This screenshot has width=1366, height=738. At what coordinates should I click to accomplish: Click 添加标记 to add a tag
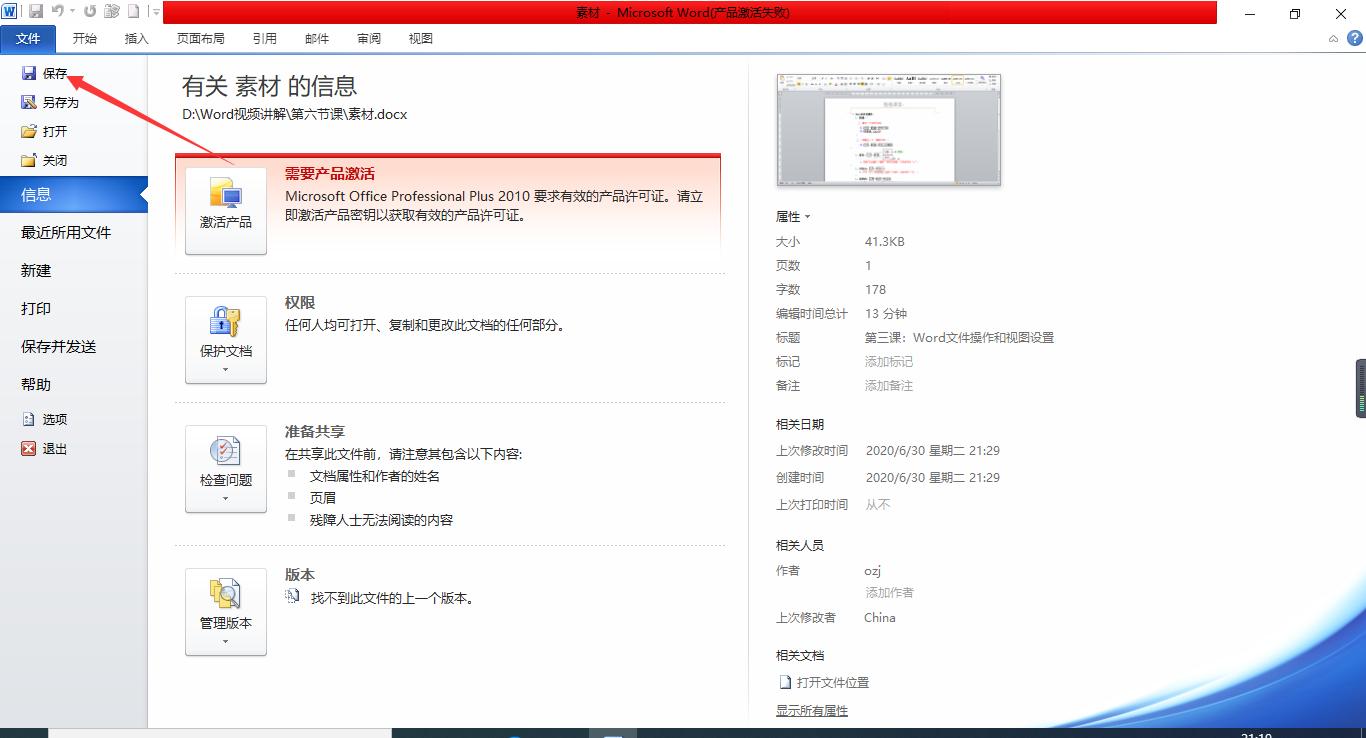pyautogui.click(x=889, y=361)
